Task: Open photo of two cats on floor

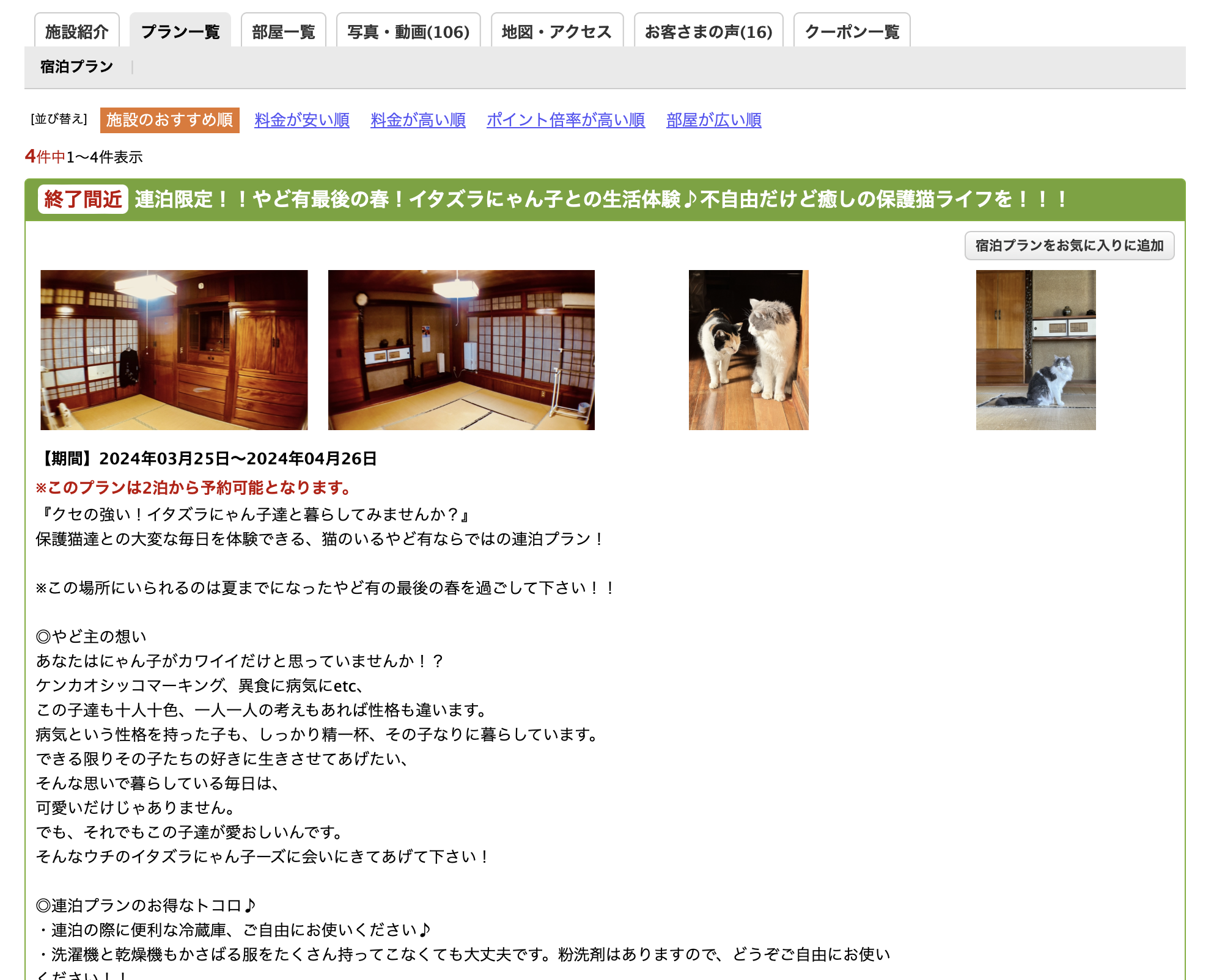Action: coord(749,350)
